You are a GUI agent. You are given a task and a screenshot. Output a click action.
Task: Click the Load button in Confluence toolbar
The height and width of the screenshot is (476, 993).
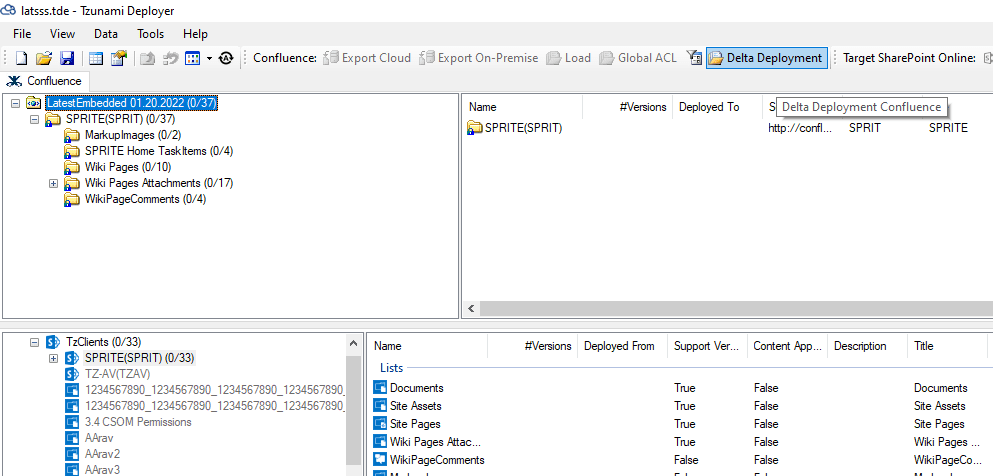pos(569,58)
